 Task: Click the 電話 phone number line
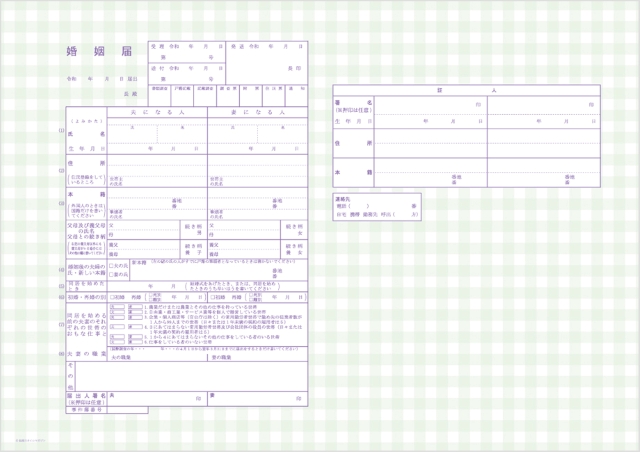tap(376, 207)
